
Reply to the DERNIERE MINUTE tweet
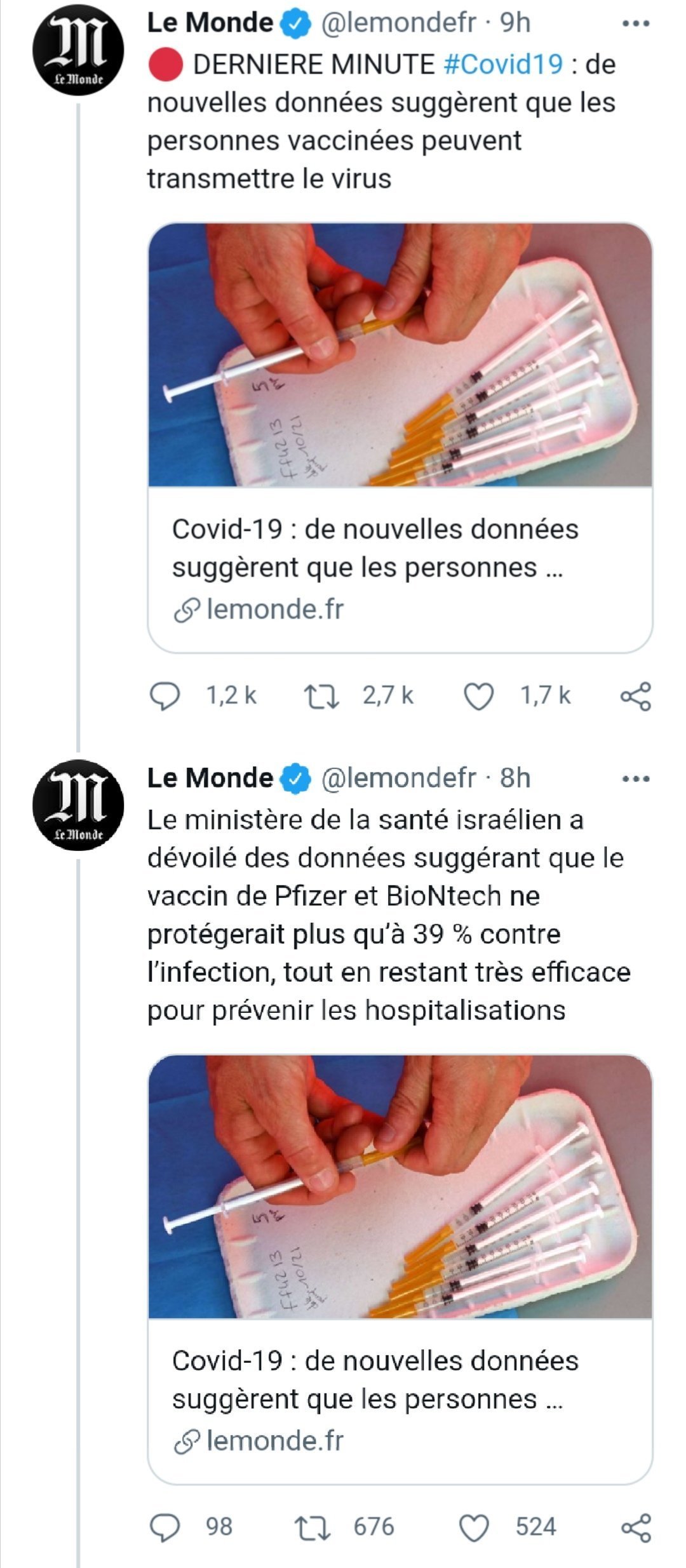point(165,696)
